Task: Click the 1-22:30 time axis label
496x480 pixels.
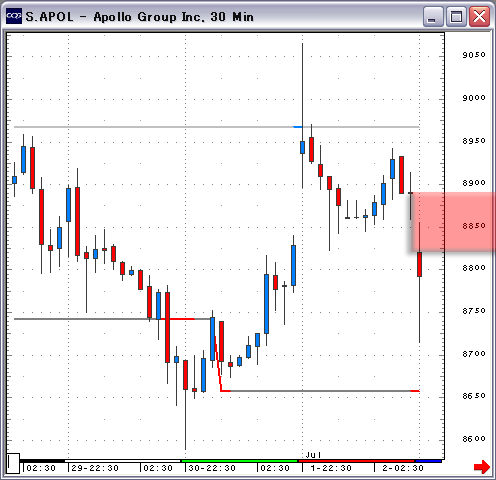Action: 331,468
